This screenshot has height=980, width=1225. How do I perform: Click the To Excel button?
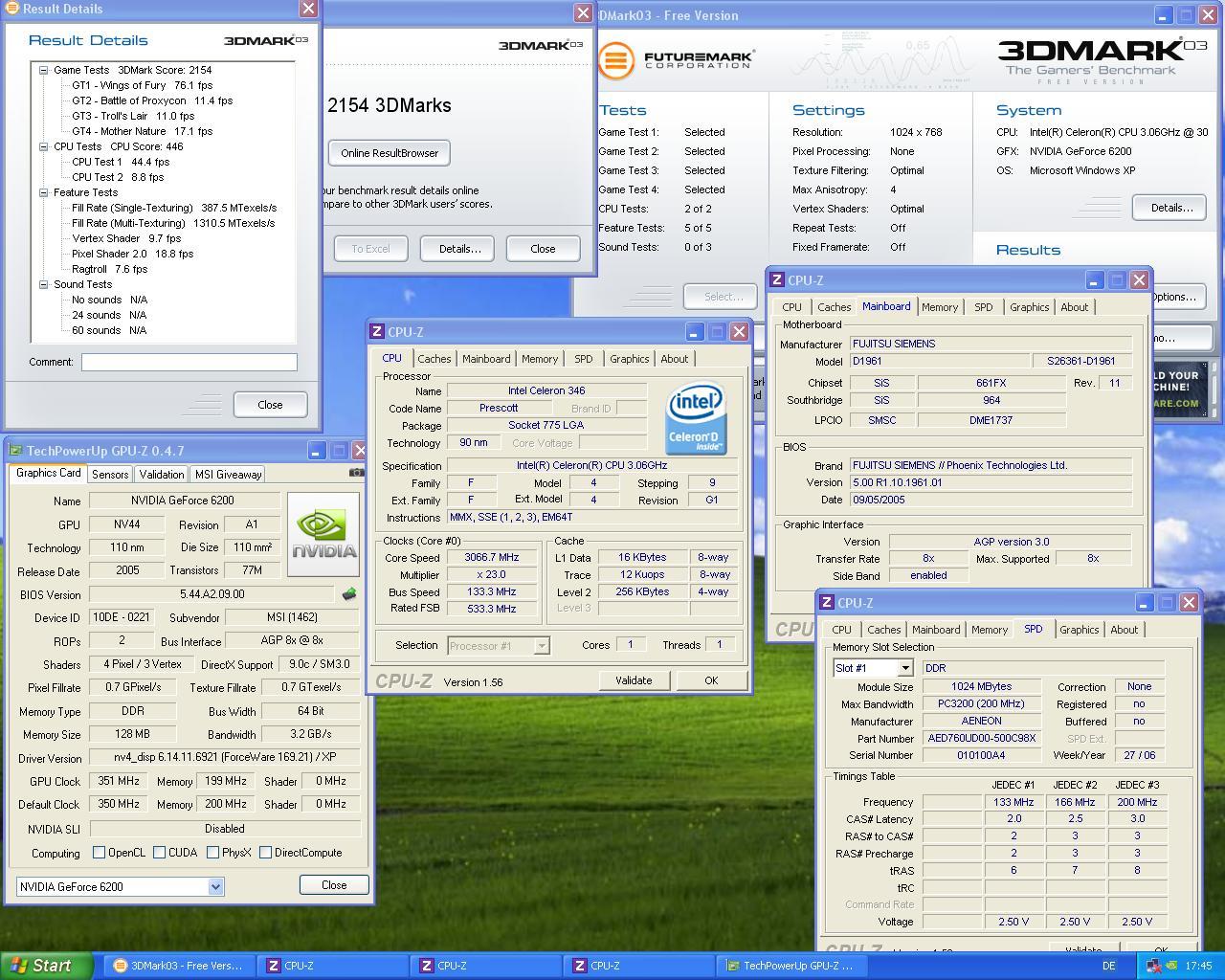click(370, 249)
